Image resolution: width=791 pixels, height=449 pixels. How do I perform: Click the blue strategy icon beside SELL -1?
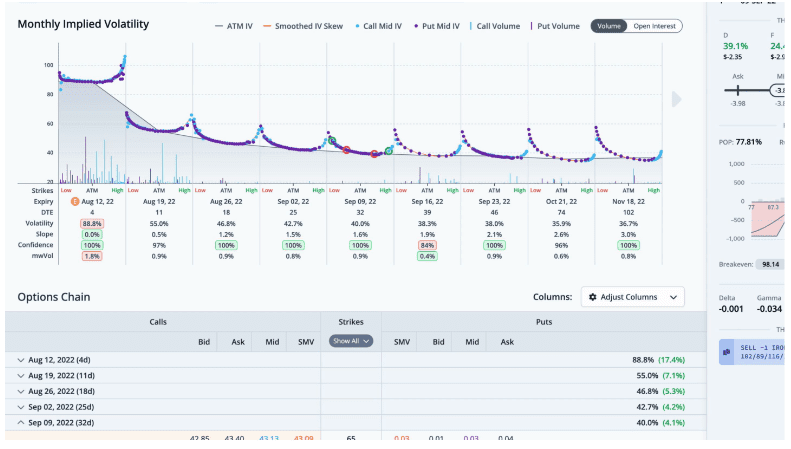click(727, 352)
